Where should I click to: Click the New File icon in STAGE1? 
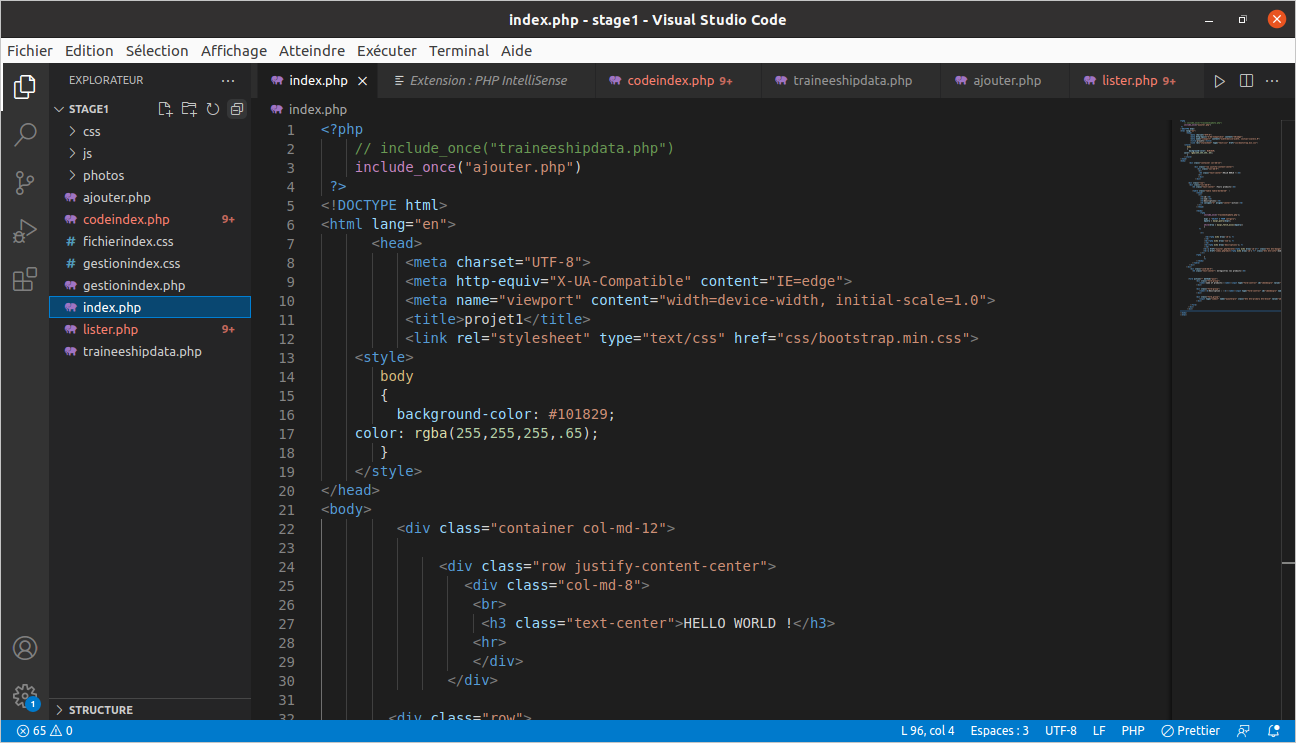click(x=165, y=109)
